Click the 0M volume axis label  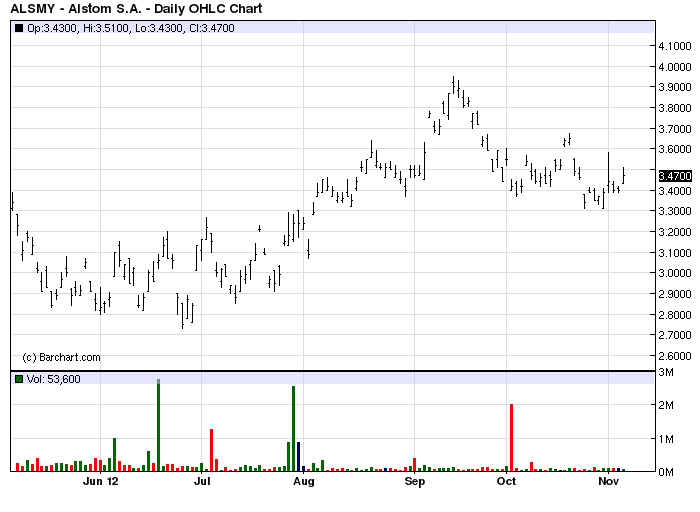(x=666, y=472)
